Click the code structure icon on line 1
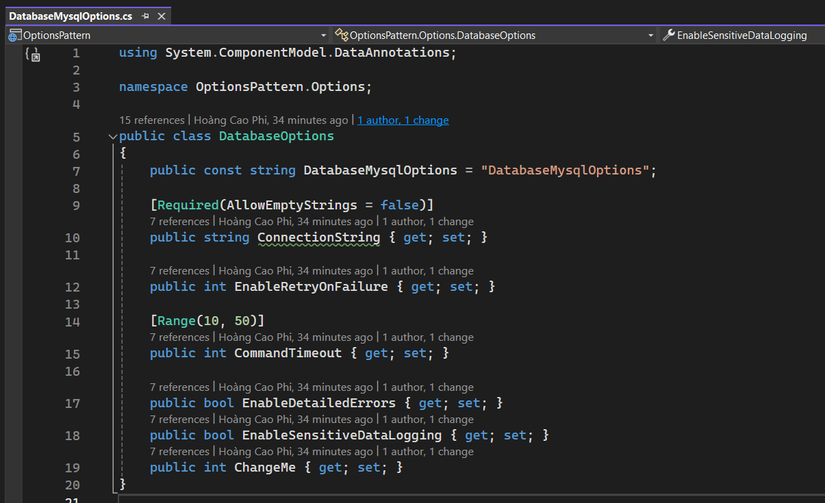The image size is (825, 503). point(33,54)
